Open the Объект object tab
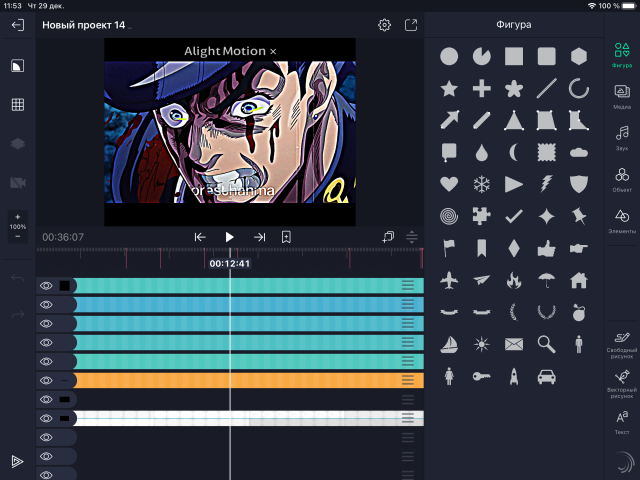 tap(622, 180)
